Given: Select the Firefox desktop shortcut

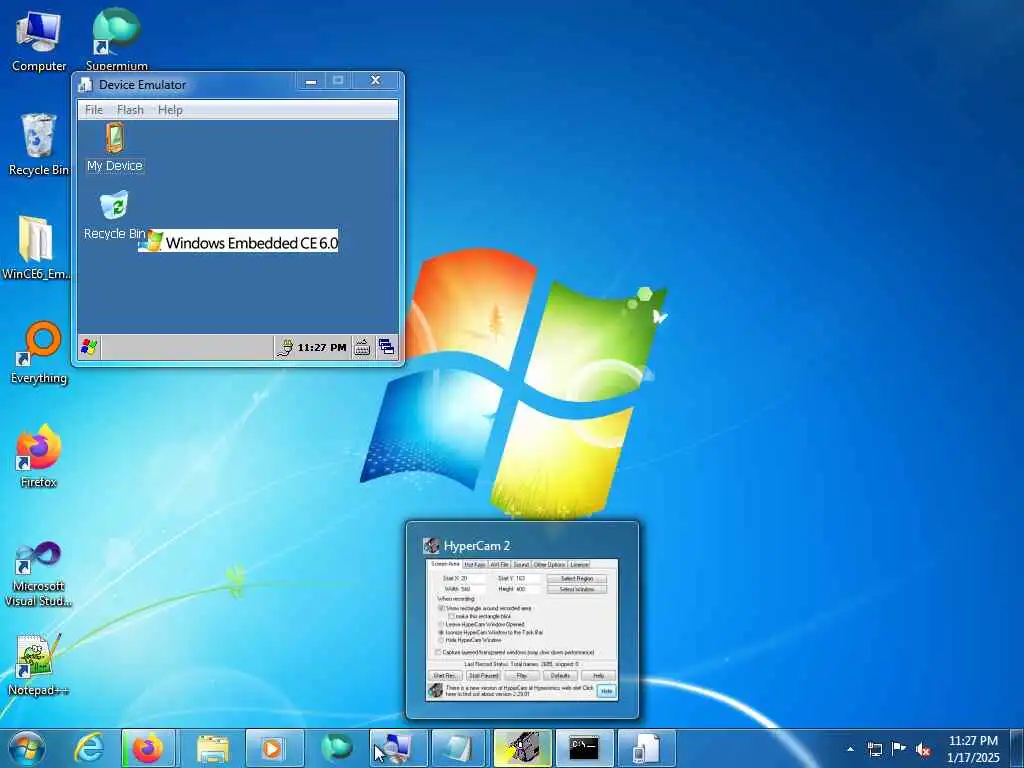Looking at the screenshot, I should pyautogui.click(x=39, y=456).
